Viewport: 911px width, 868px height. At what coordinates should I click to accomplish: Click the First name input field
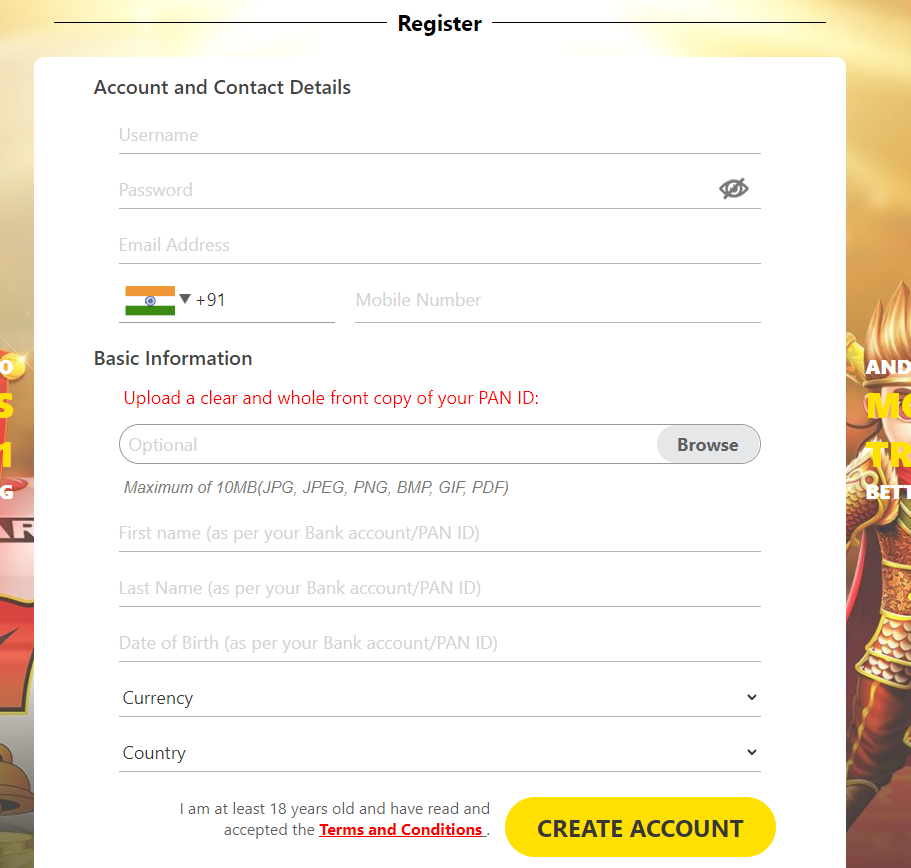tap(440, 534)
